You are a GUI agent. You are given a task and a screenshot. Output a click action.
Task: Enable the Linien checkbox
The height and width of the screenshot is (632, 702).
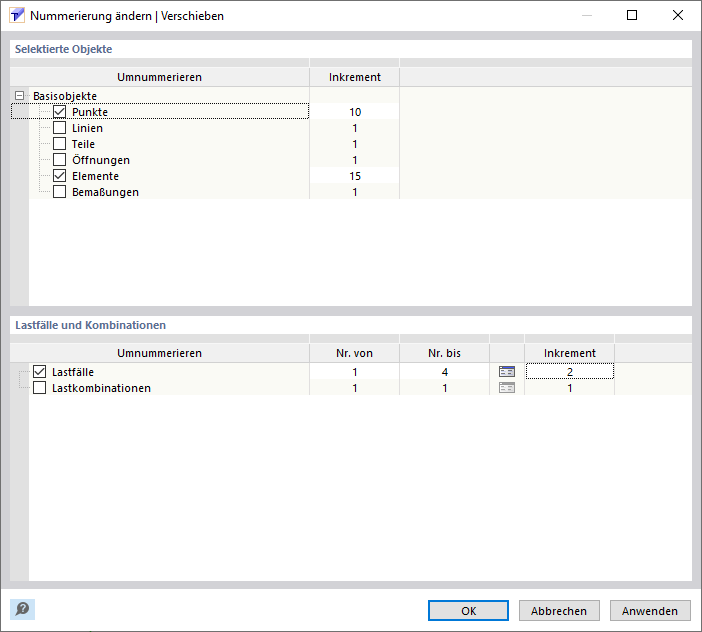point(60,128)
